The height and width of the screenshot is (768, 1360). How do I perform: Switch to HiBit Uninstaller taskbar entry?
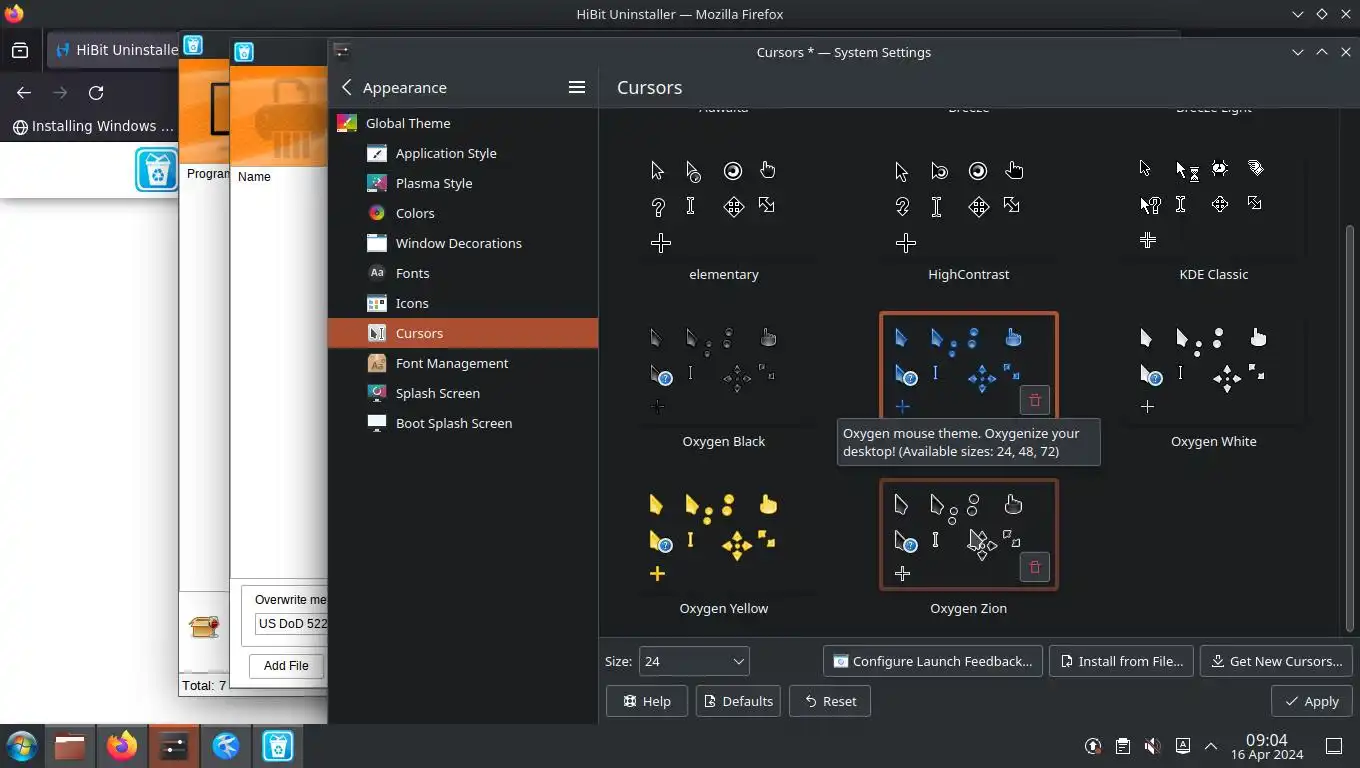click(278, 746)
